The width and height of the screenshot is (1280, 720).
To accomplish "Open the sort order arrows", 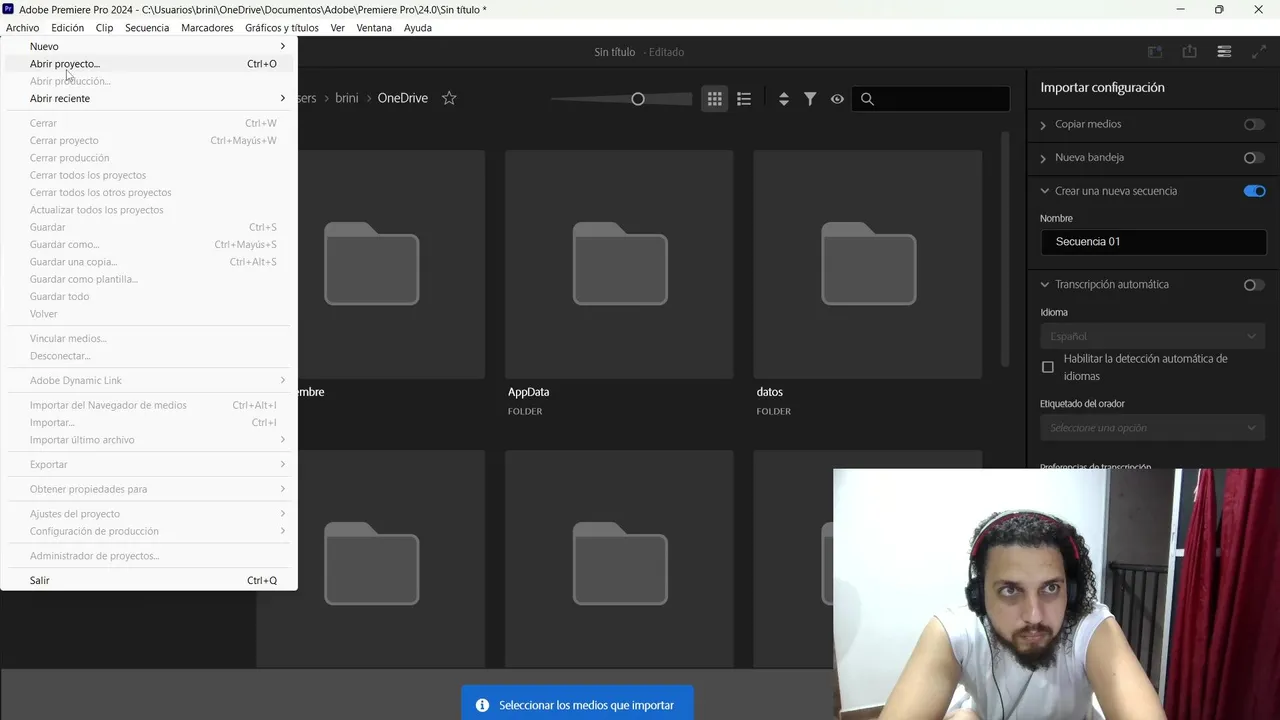I will pos(784,98).
